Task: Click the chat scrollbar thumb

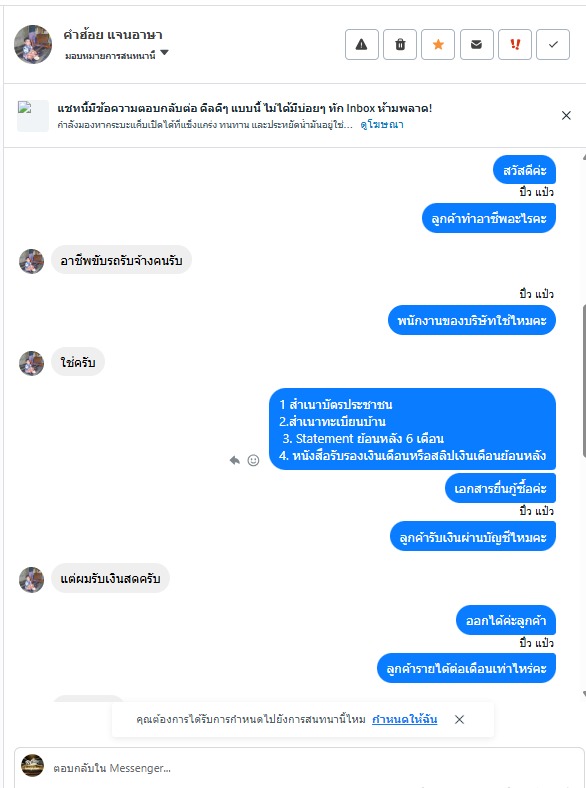Action: (x=583, y=380)
